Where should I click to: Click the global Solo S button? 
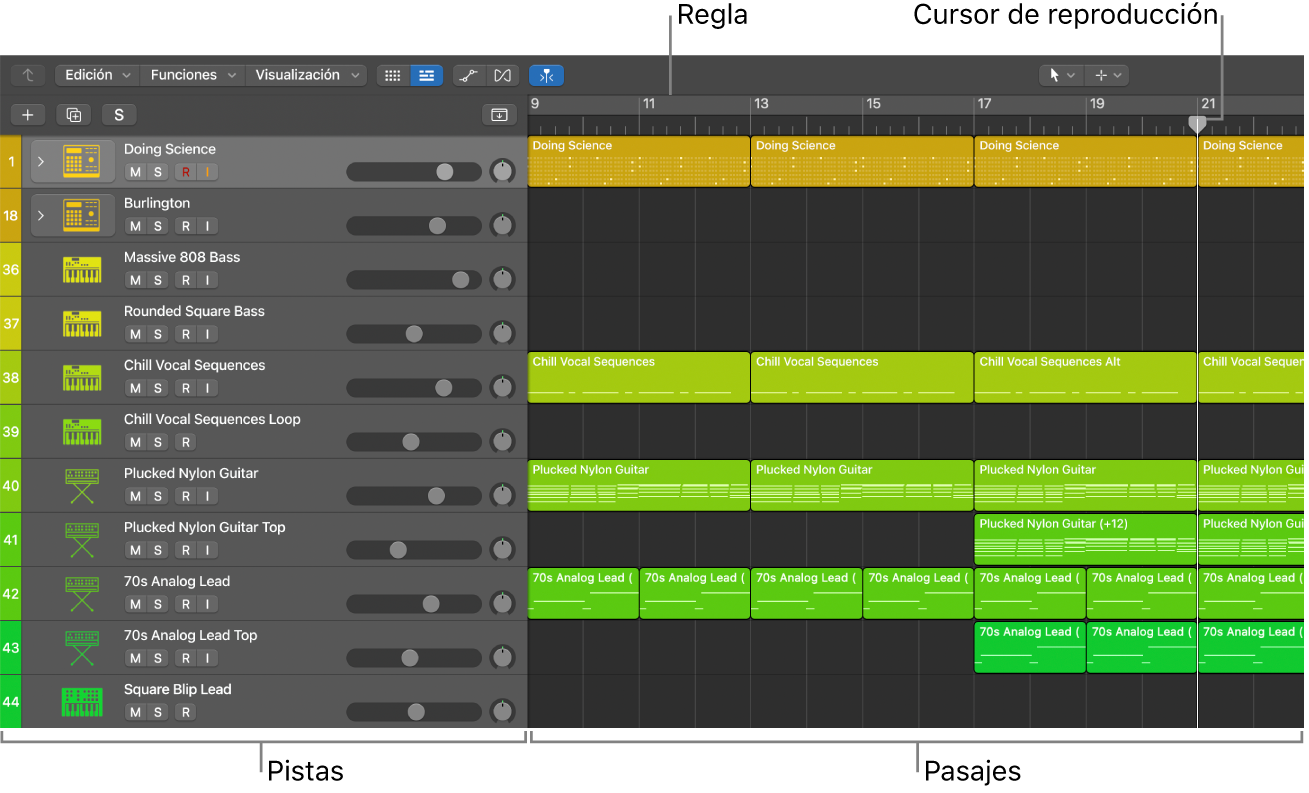click(x=118, y=115)
